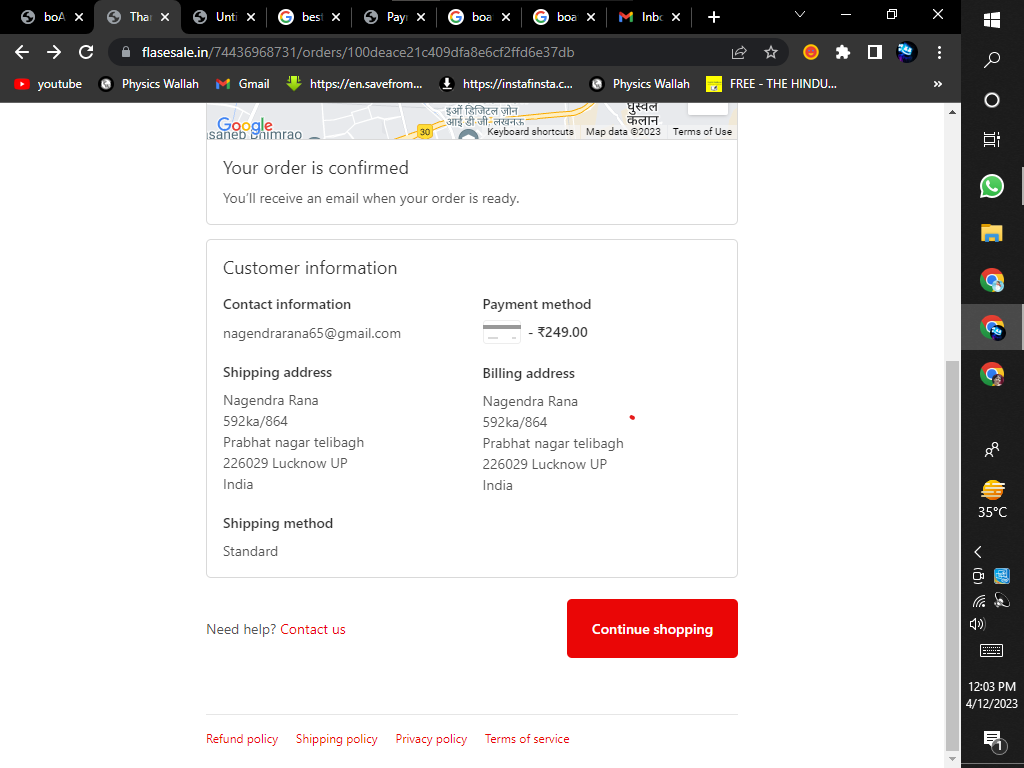1024x768 pixels.
Task: Open the Extensions puzzle icon
Action: (x=843, y=52)
